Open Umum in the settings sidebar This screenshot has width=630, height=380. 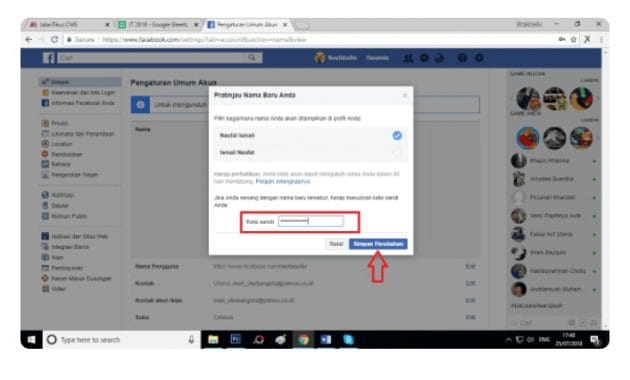[x=80, y=82]
